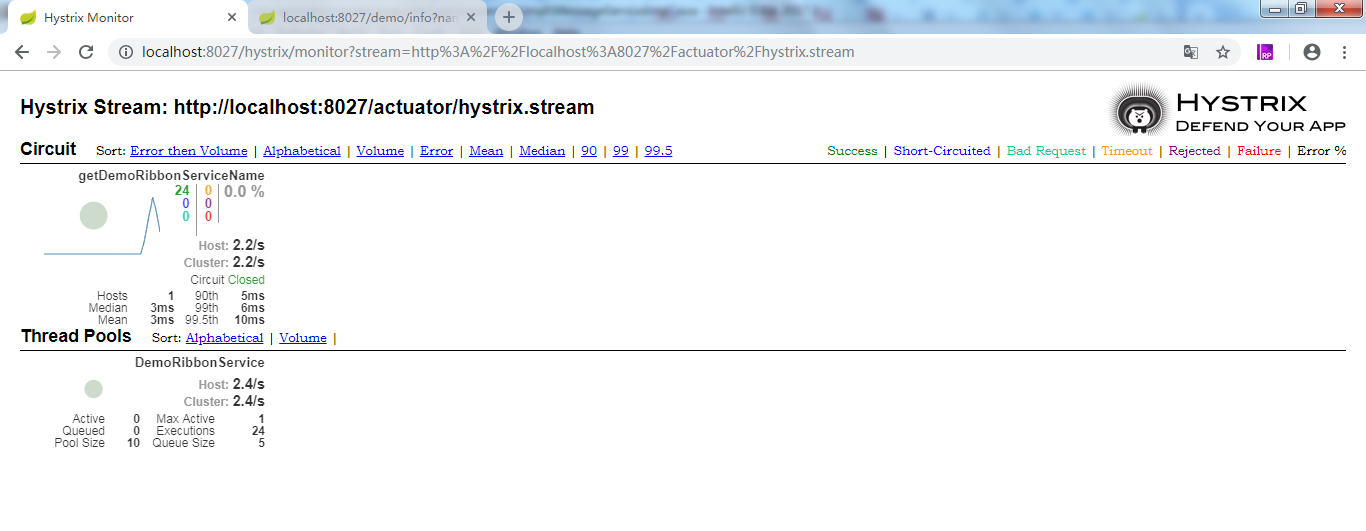Open the Chrome profile avatar
Viewport: 1366px width, 531px height.
coord(1312,52)
